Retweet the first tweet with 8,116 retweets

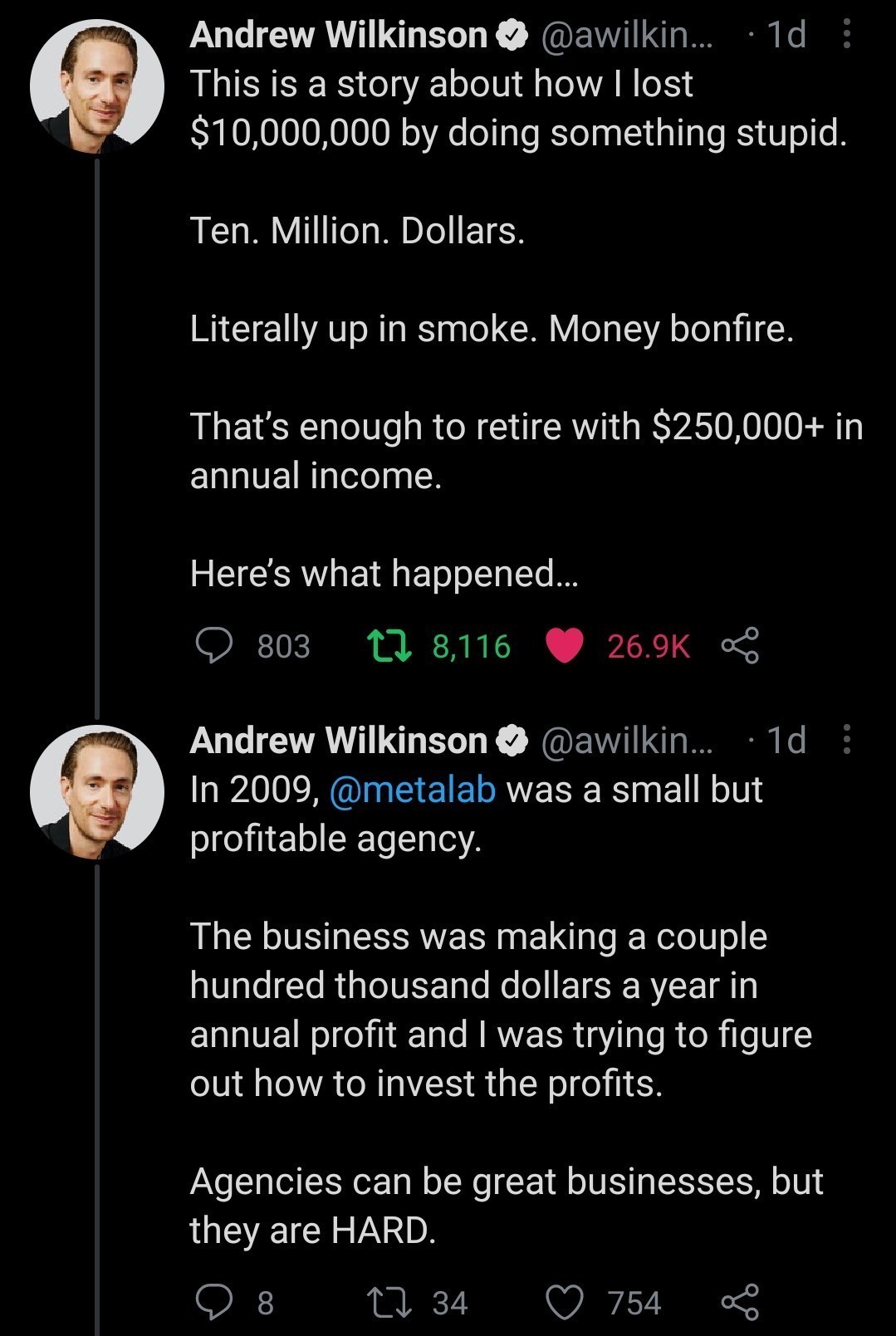389,646
